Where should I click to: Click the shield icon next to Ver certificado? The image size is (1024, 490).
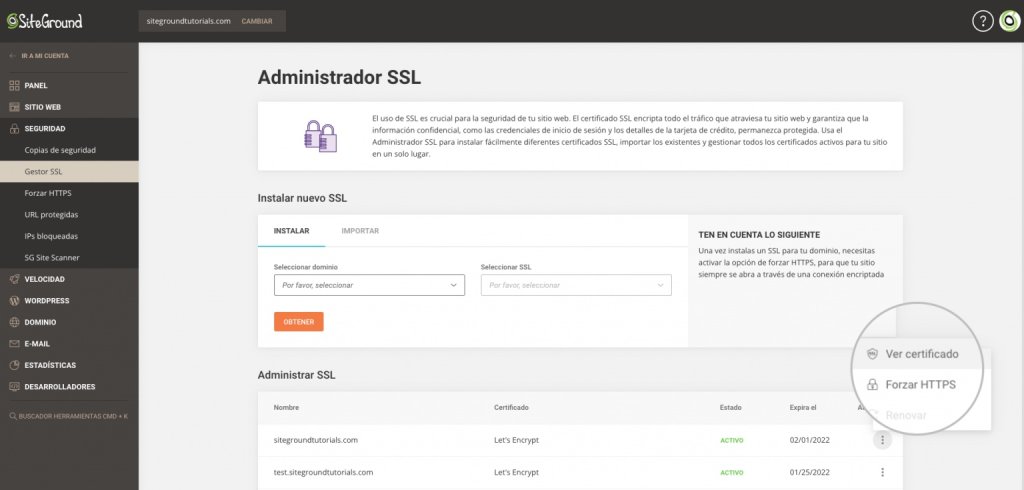click(872, 354)
